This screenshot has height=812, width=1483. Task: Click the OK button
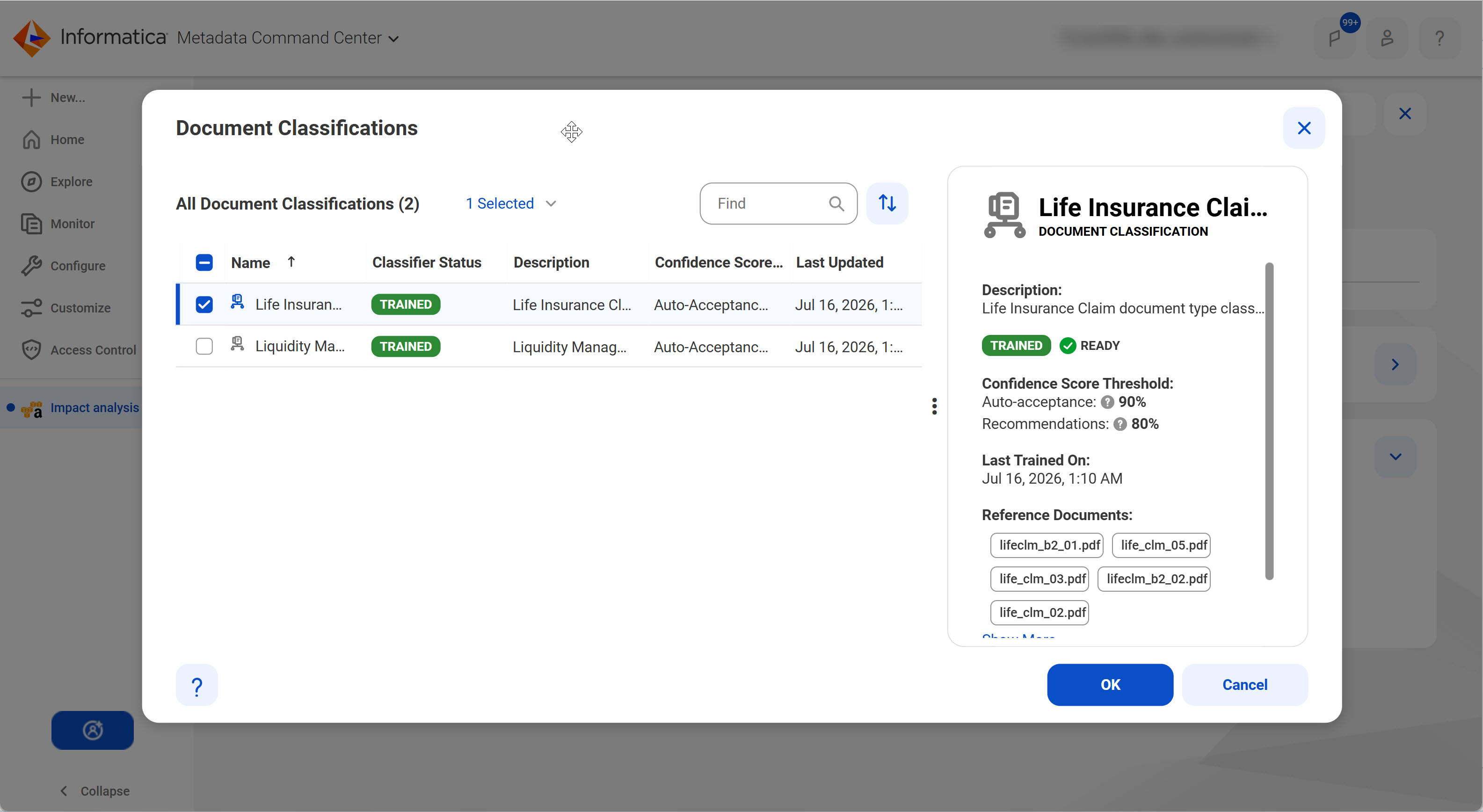pyautogui.click(x=1109, y=684)
